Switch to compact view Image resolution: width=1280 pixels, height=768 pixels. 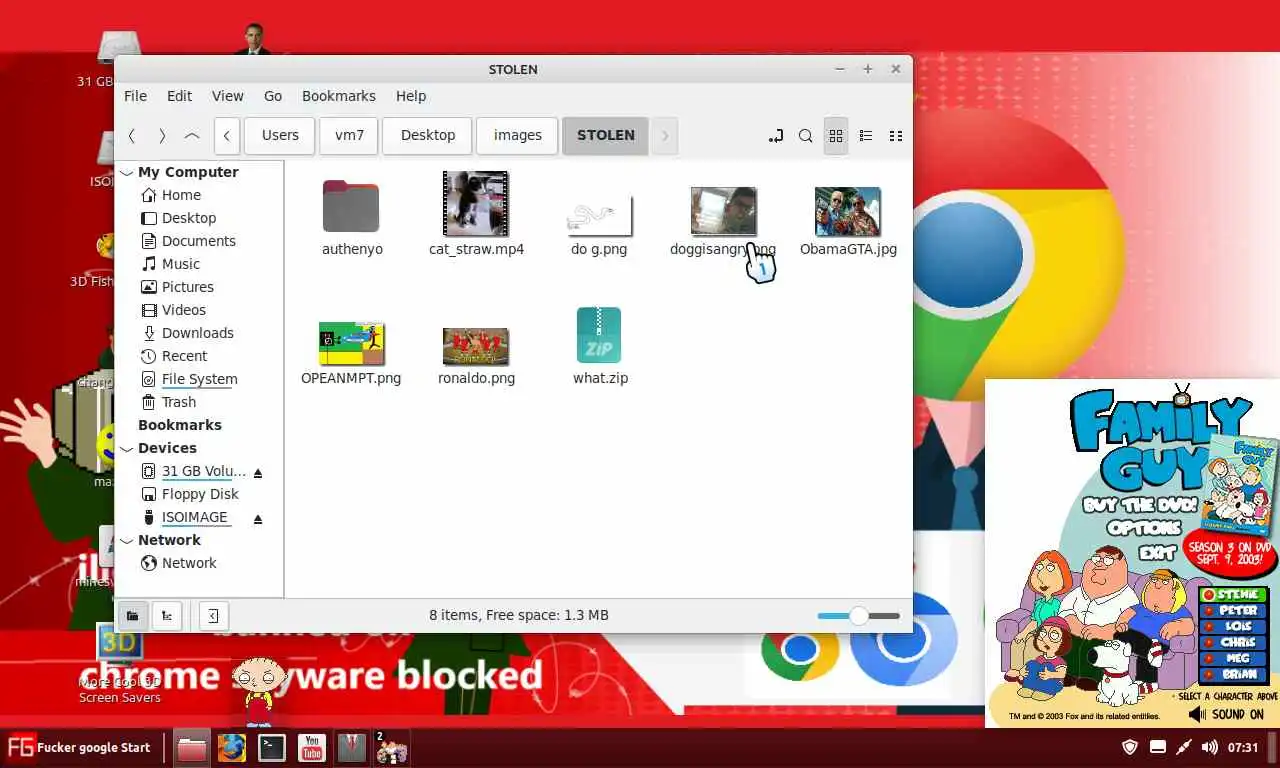pyautogui.click(x=896, y=136)
